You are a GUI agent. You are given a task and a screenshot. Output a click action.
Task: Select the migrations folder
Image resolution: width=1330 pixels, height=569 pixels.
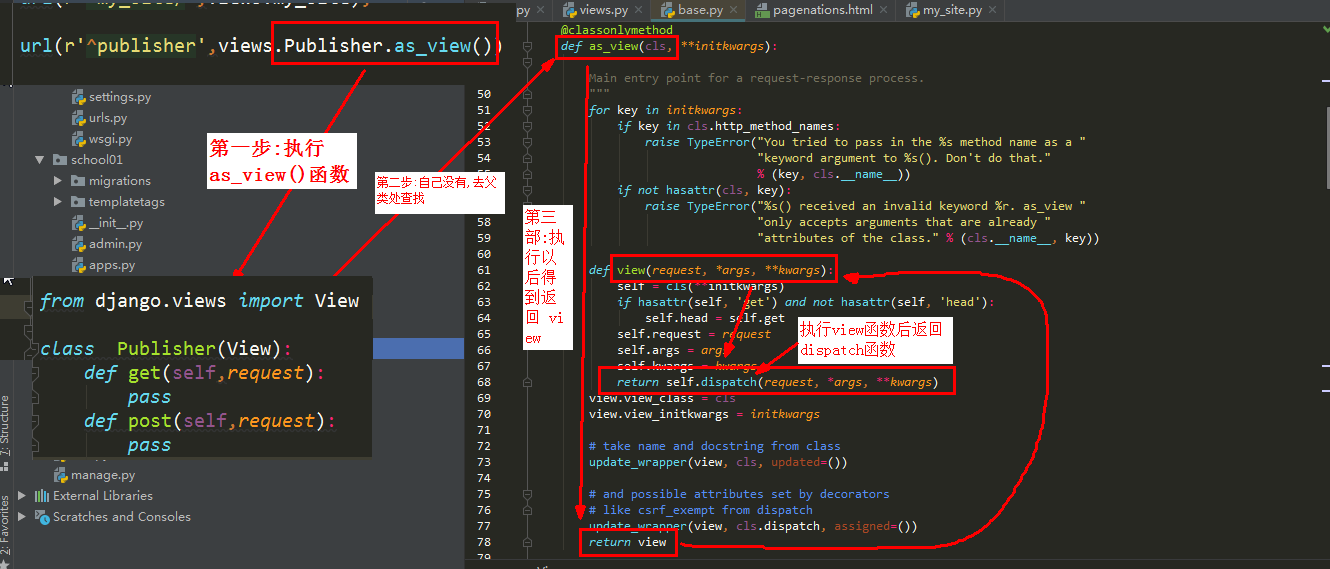pos(120,181)
